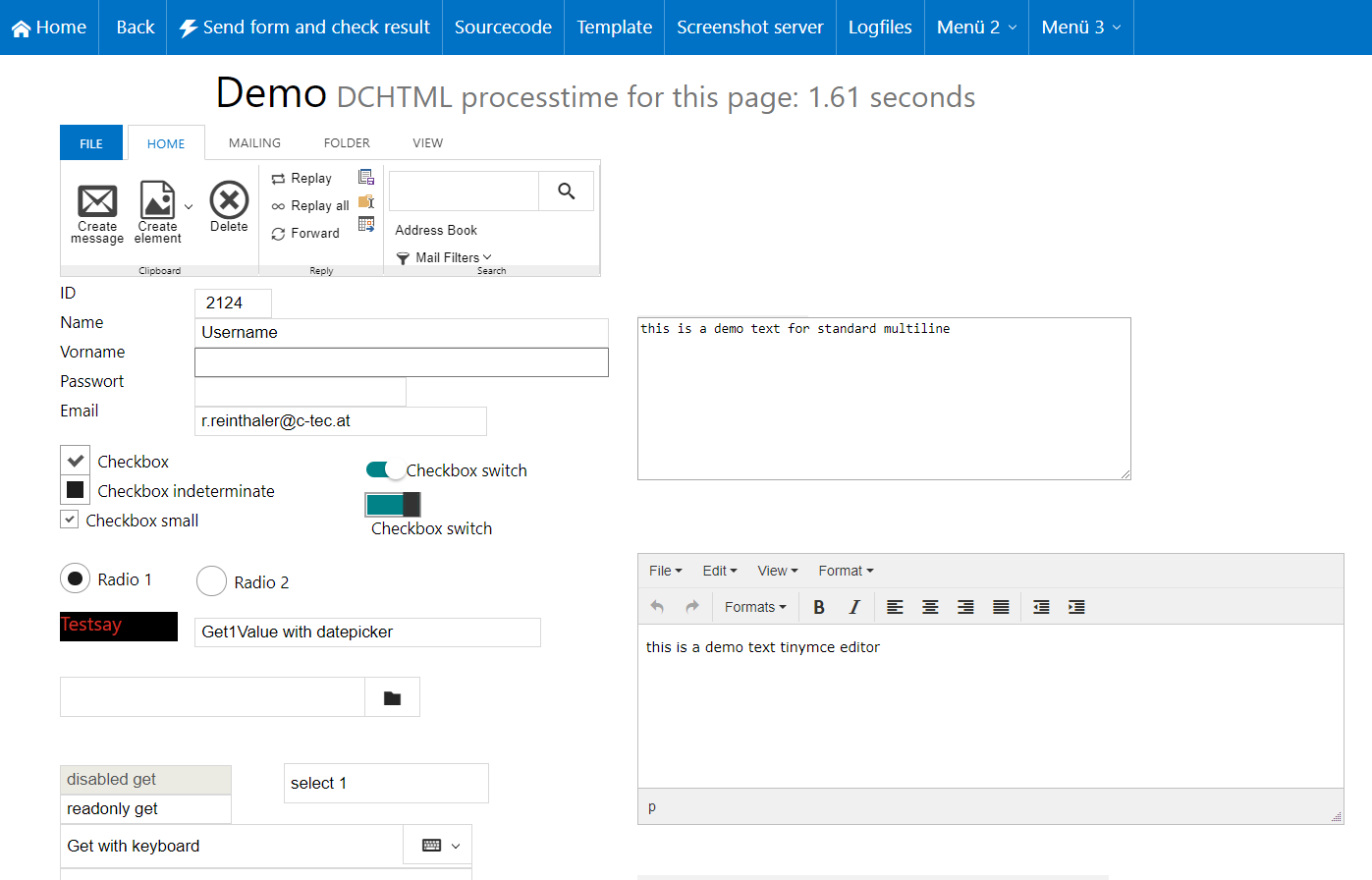Click the Bold icon in the editor
Screen dimensions: 1372x880
819,607
